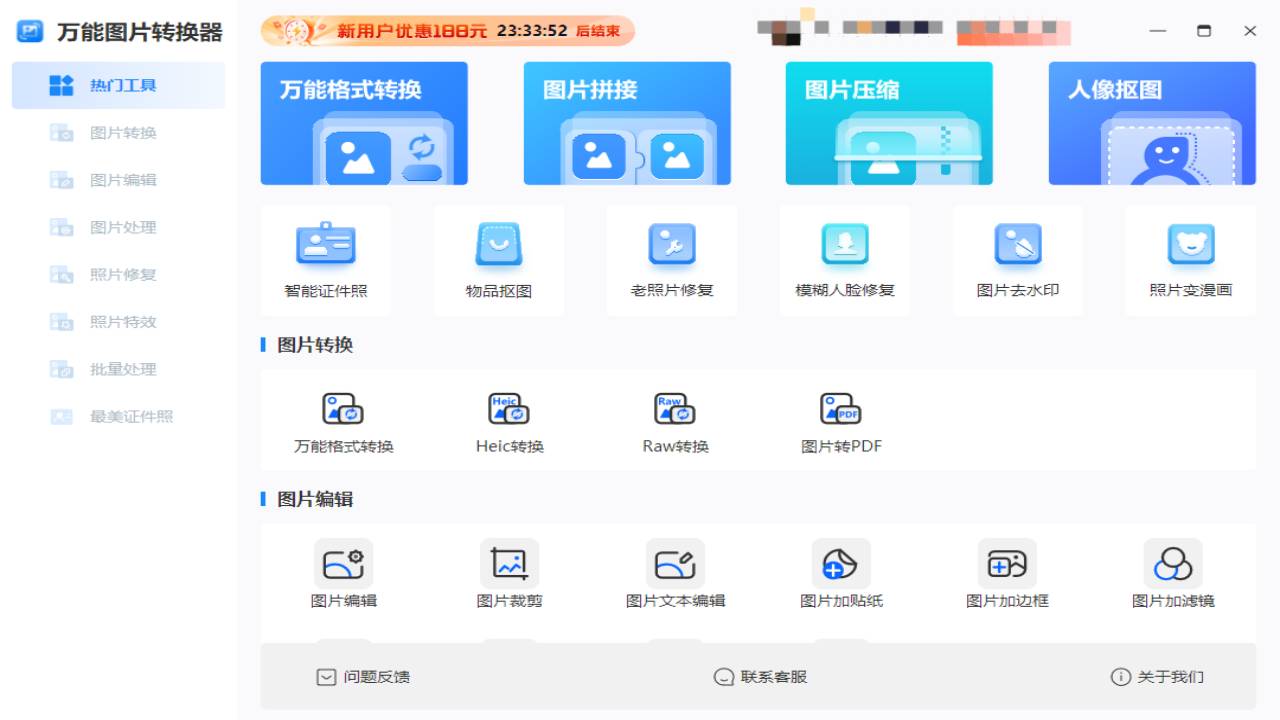Launch 老照片修复 old photo restoration
1280x720 pixels.
672,258
